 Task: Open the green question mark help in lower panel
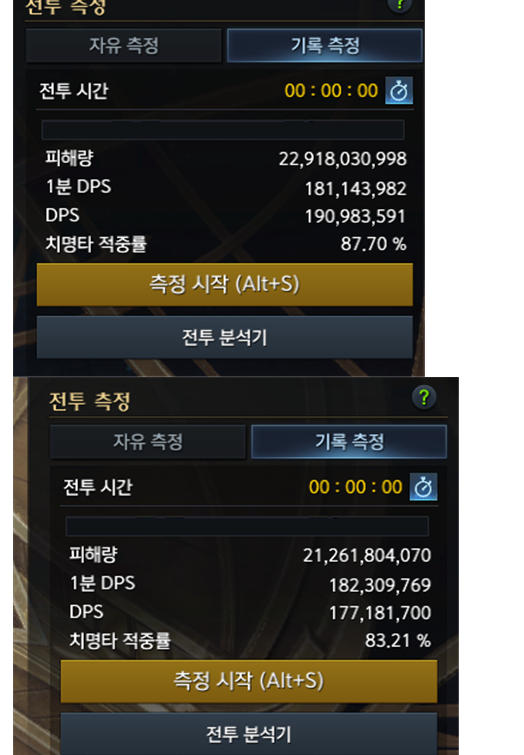[x=424, y=398]
